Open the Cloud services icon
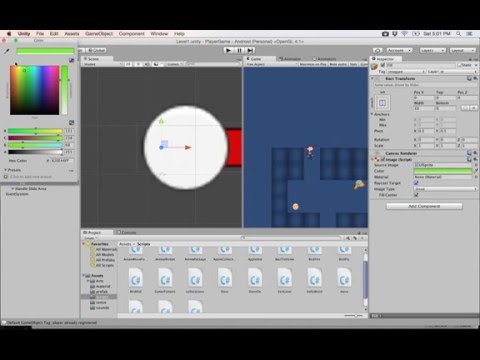This screenshot has height=360, width=480. point(377,50)
